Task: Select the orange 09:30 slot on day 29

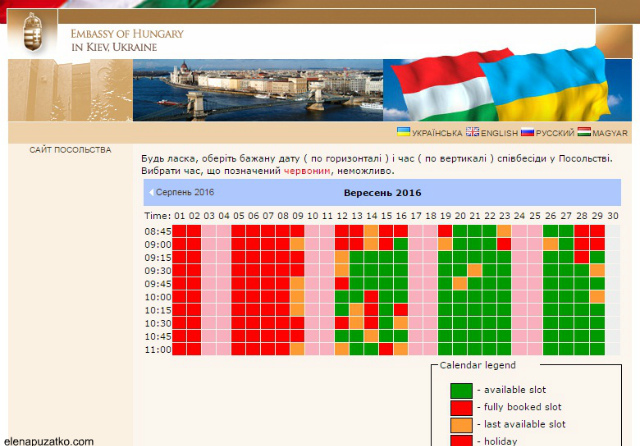Action: 597,270
